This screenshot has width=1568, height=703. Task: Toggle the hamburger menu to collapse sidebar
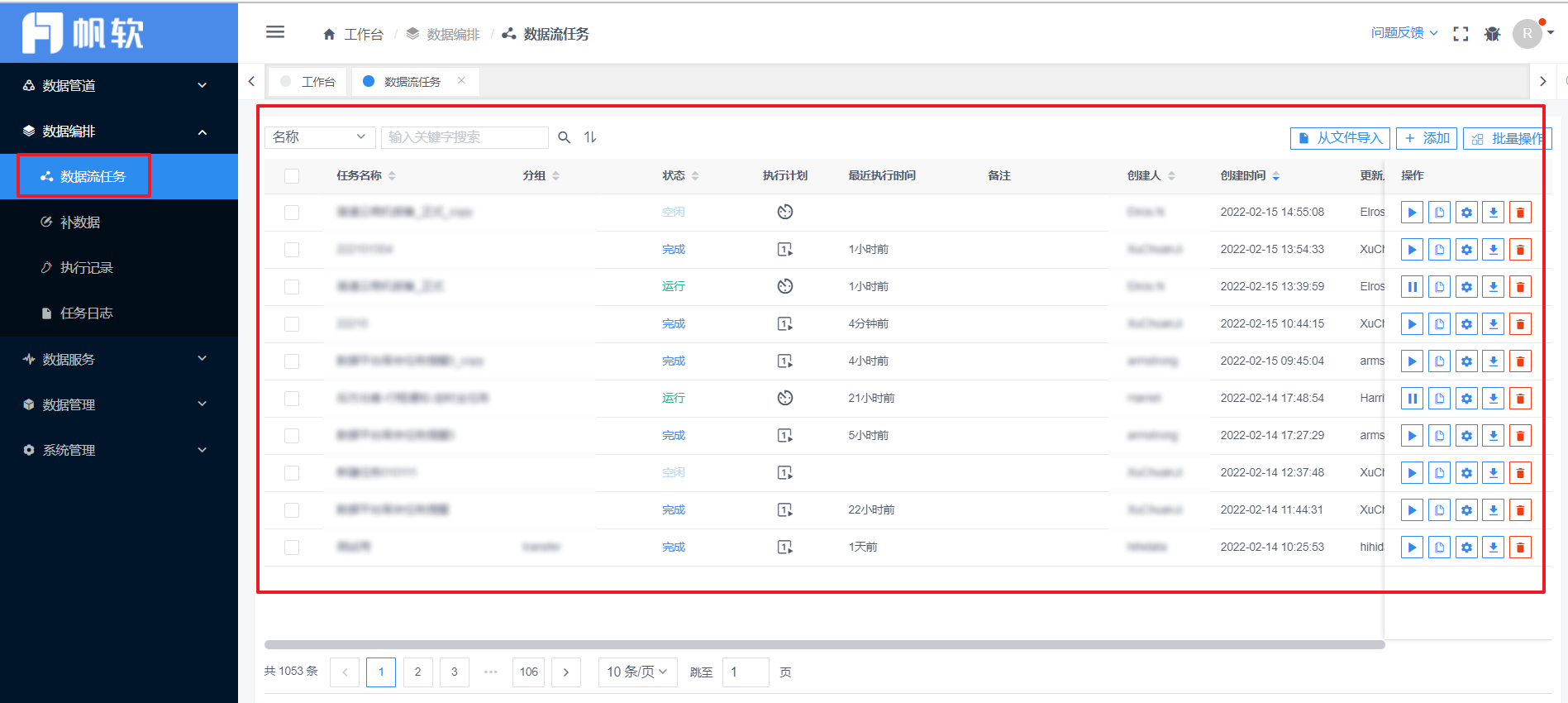click(x=275, y=32)
